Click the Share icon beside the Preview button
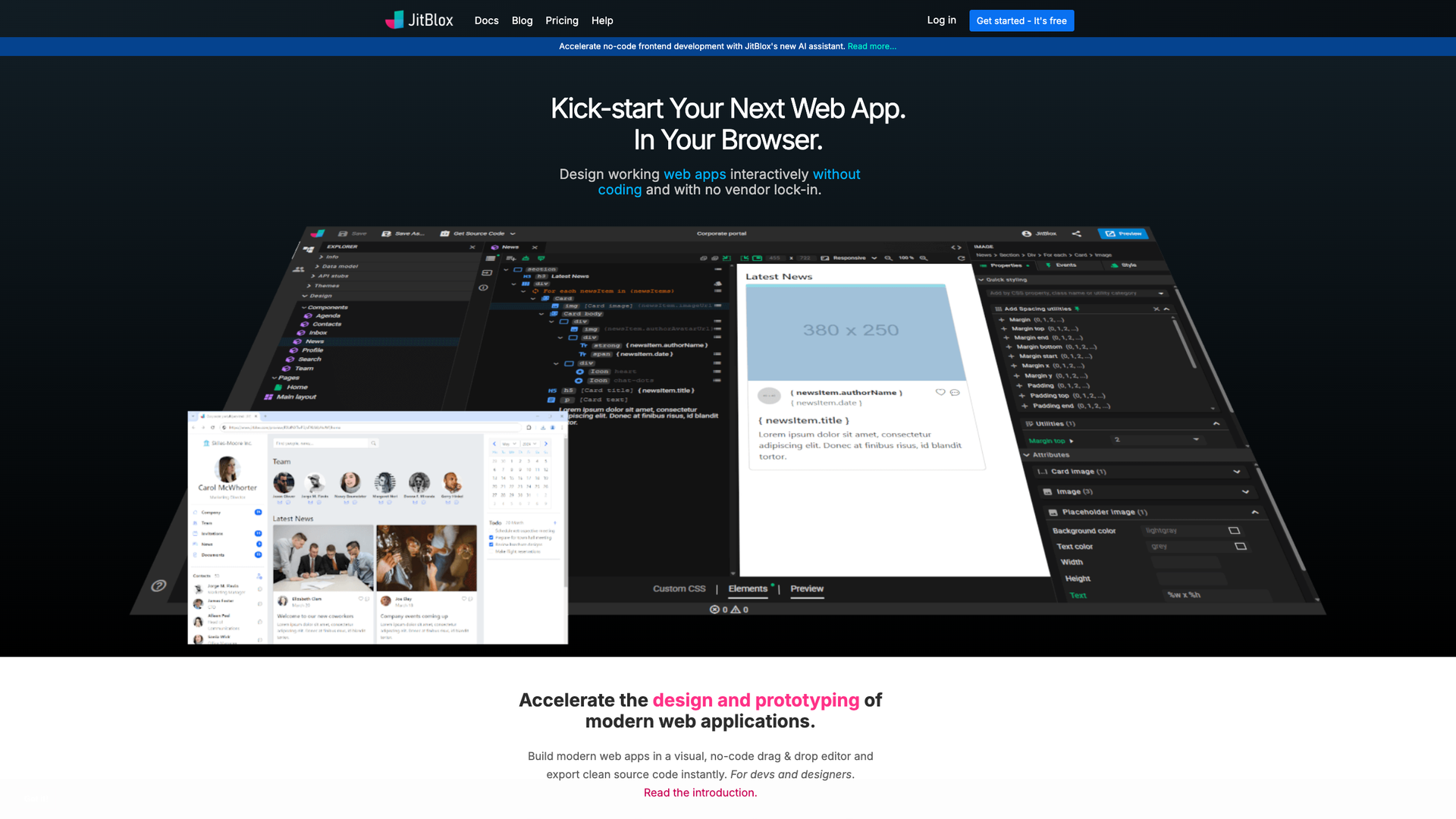 pos(1077,234)
